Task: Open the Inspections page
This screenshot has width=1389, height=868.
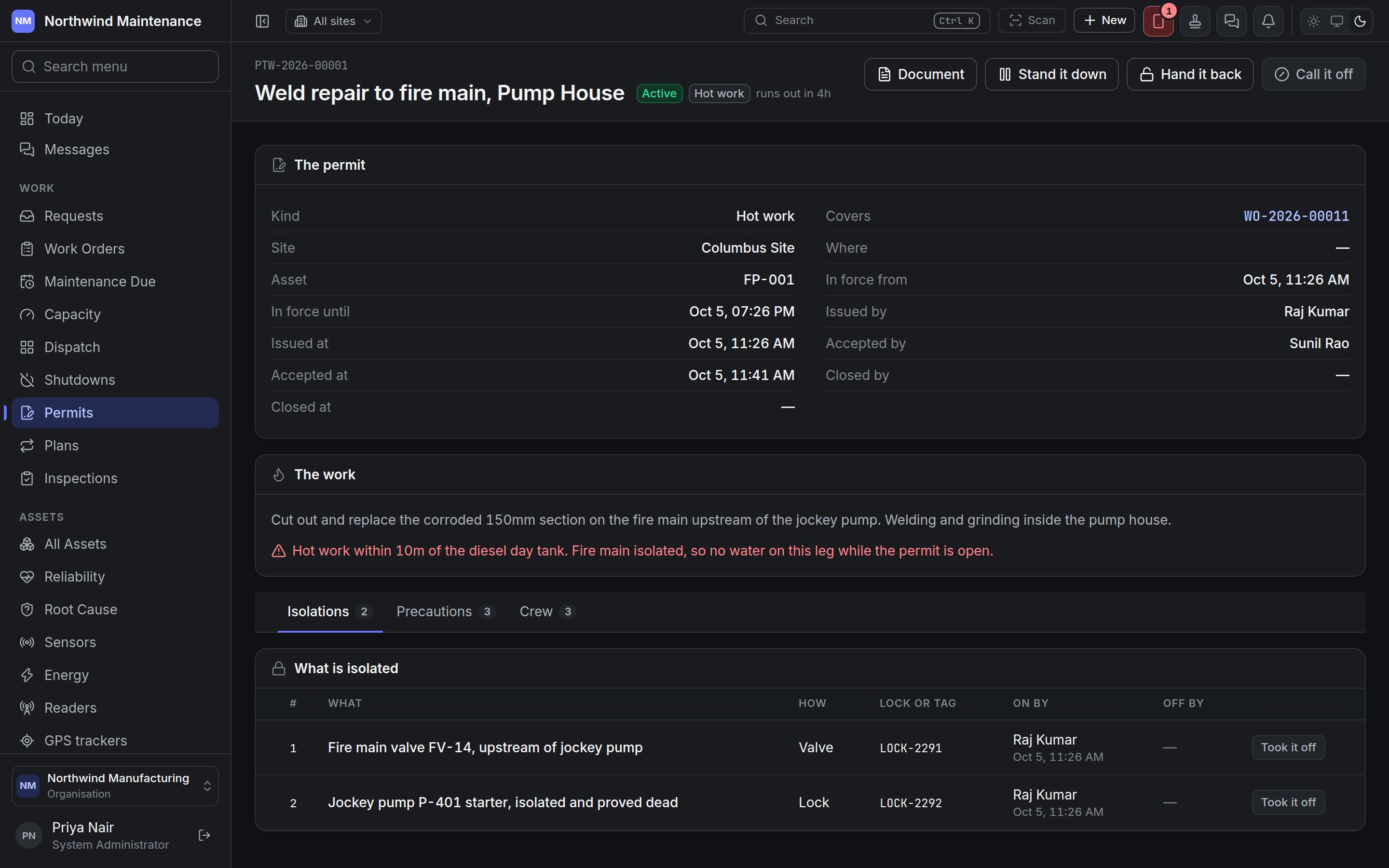Action: tap(115, 478)
